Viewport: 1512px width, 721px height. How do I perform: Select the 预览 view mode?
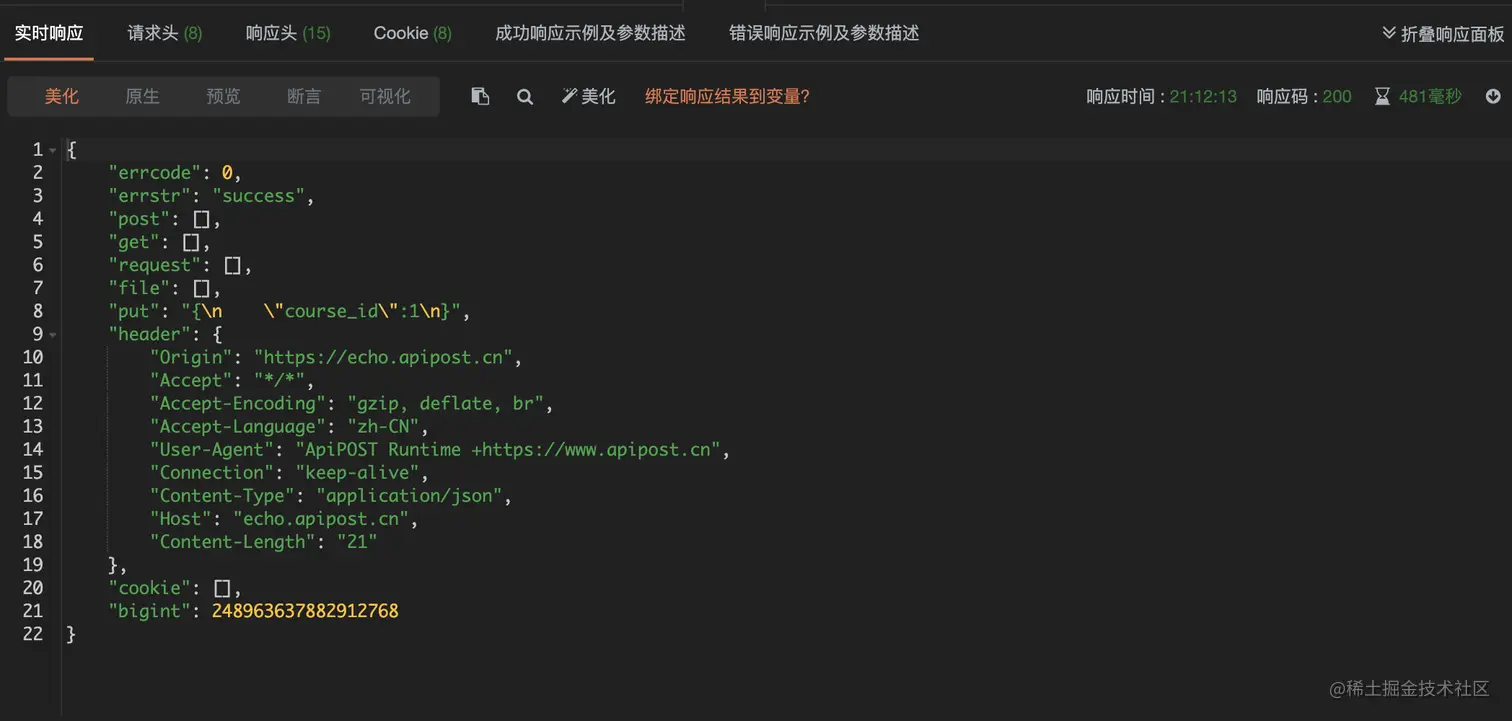223,96
